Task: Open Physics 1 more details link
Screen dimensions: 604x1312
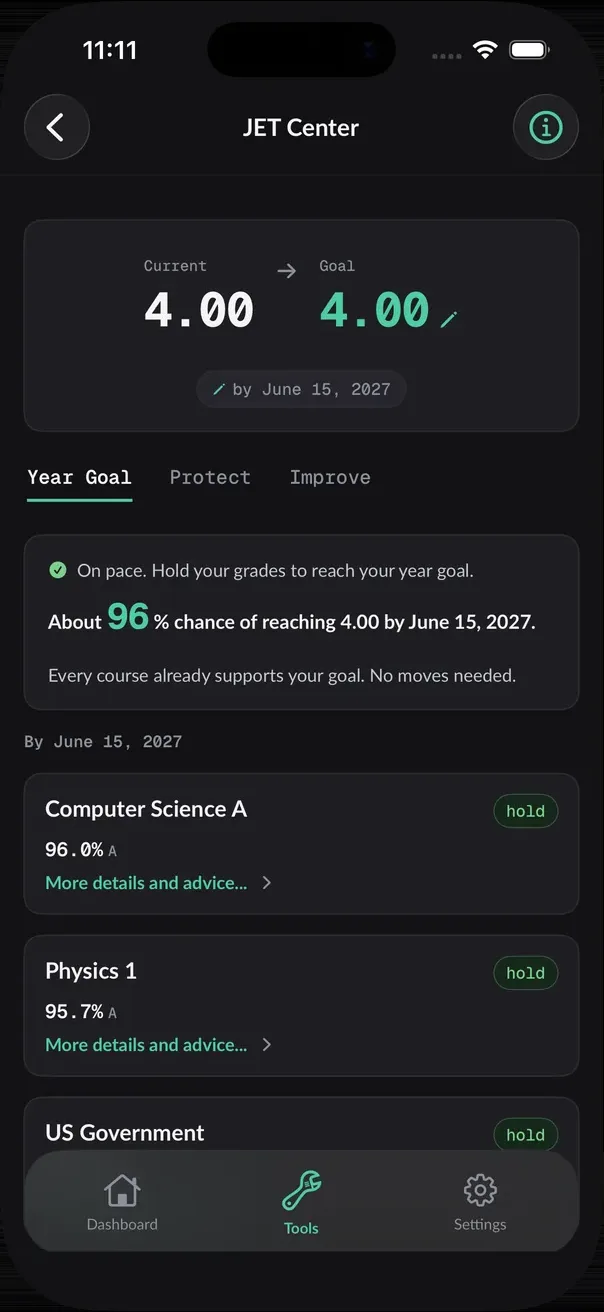Action: pos(146,1045)
